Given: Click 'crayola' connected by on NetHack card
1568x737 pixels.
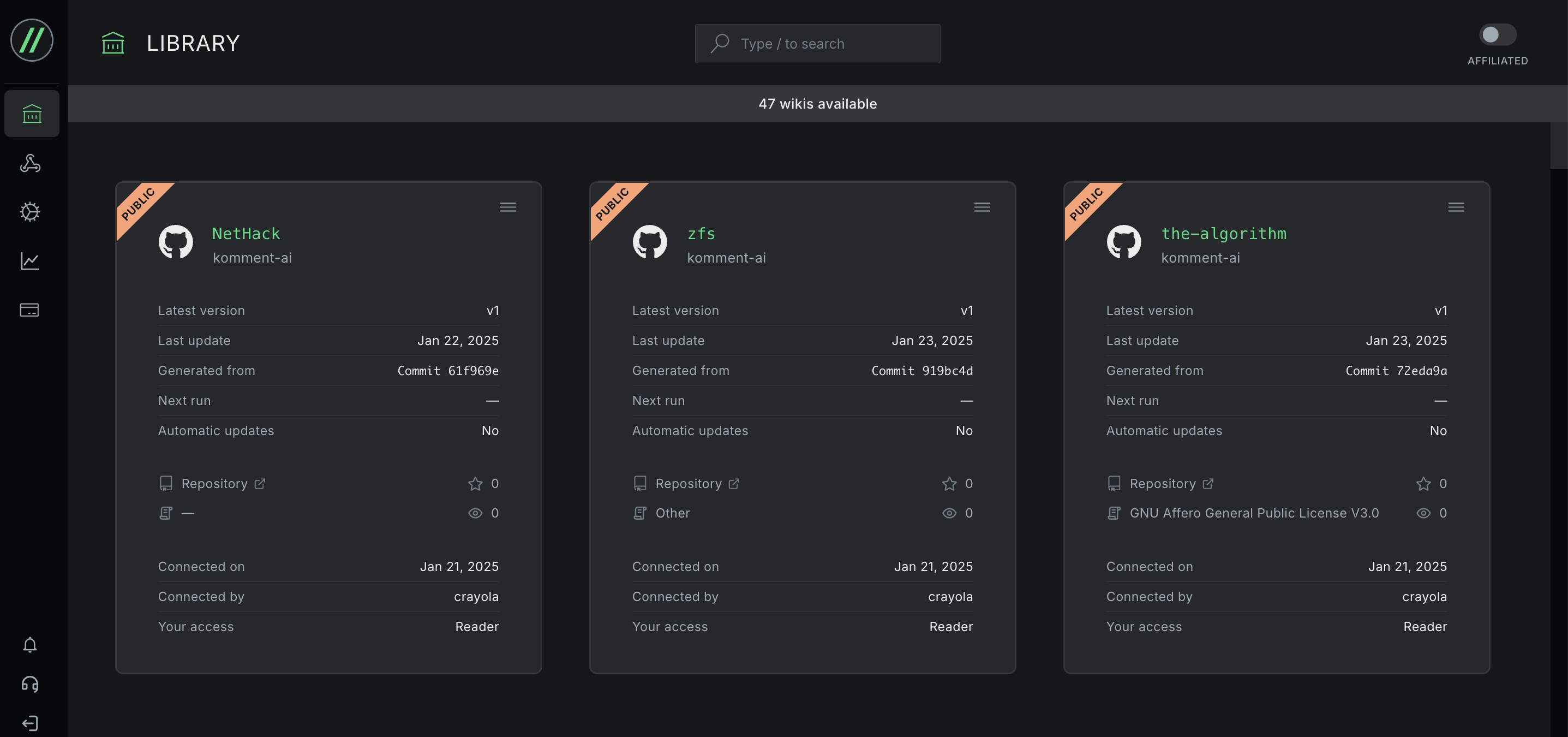Looking at the screenshot, I should coord(476,597).
